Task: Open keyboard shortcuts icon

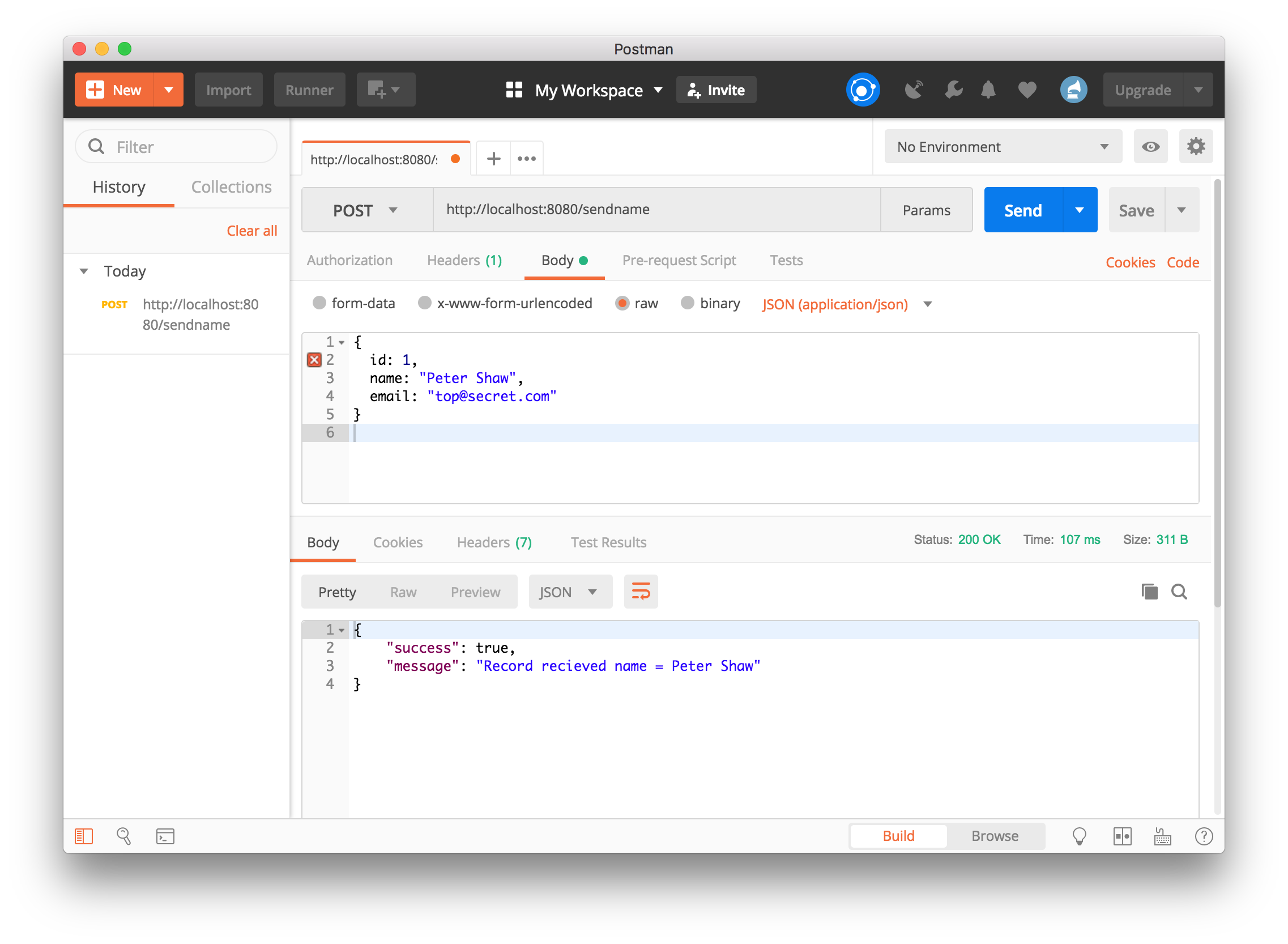Action: pyautogui.click(x=1162, y=836)
